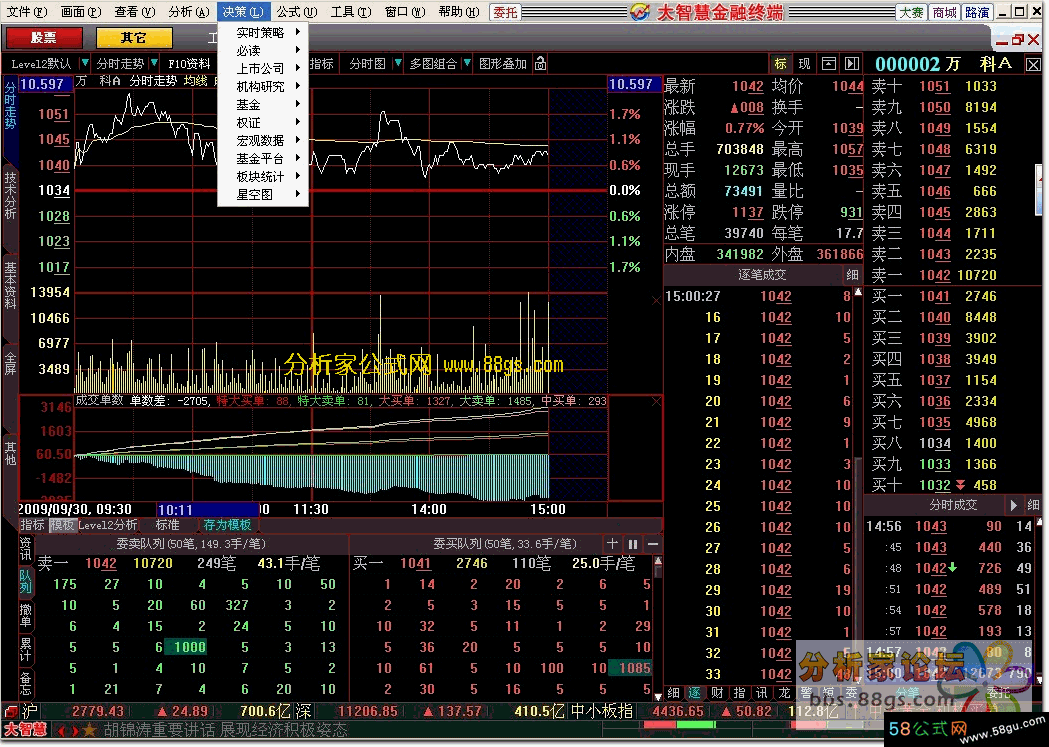The width and height of the screenshot is (1049, 747).
Task: Select the 技术分析 vertical side tab
Action: click(x=10, y=194)
